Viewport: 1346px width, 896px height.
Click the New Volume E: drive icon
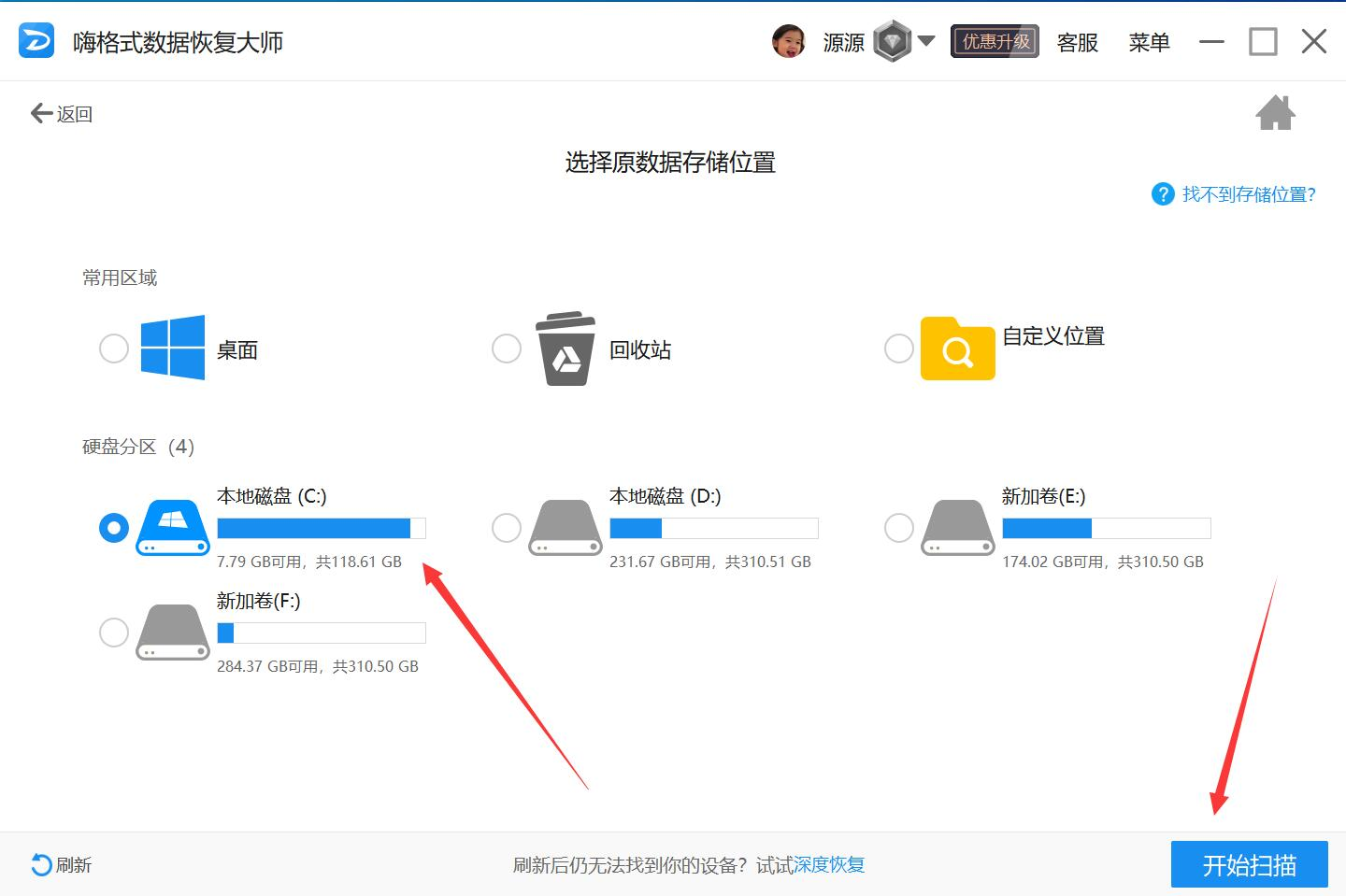958,528
